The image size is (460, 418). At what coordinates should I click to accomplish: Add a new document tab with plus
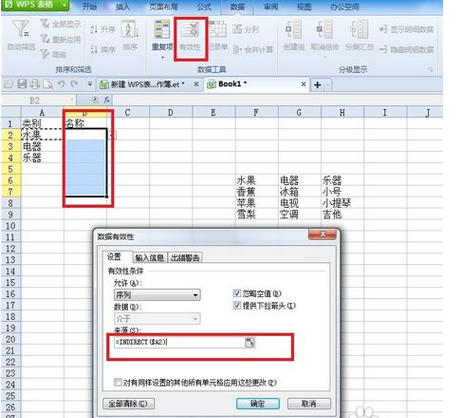[x=317, y=85]
